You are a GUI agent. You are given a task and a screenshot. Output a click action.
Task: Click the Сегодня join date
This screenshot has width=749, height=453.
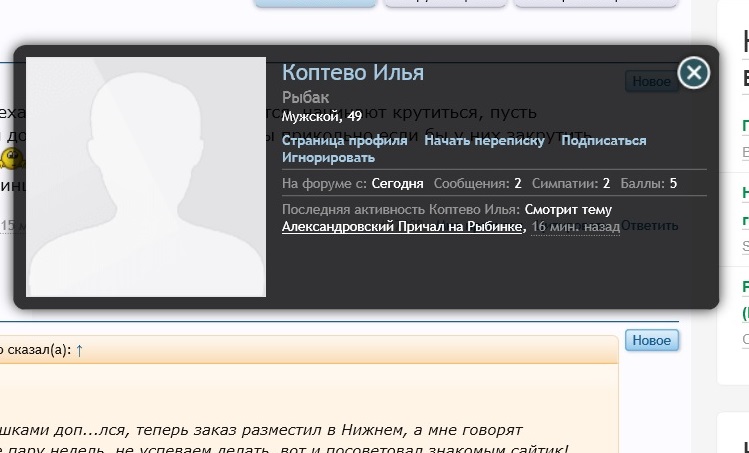(397, 184)
